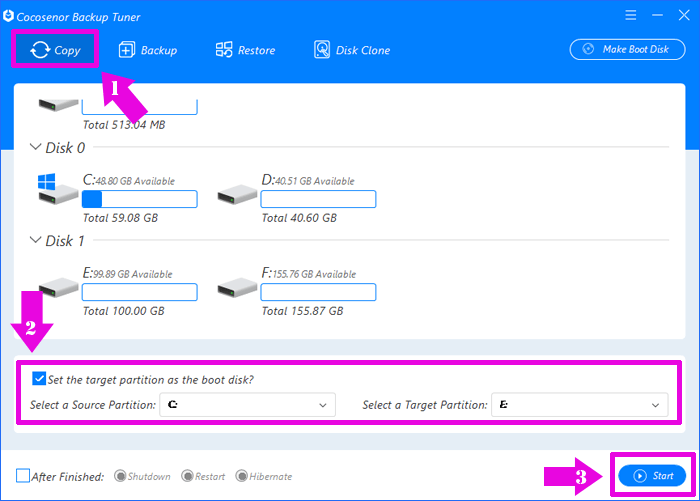Click 'Total 155.87 GB' text
This screenshot has height=501, width=700.
303,311
